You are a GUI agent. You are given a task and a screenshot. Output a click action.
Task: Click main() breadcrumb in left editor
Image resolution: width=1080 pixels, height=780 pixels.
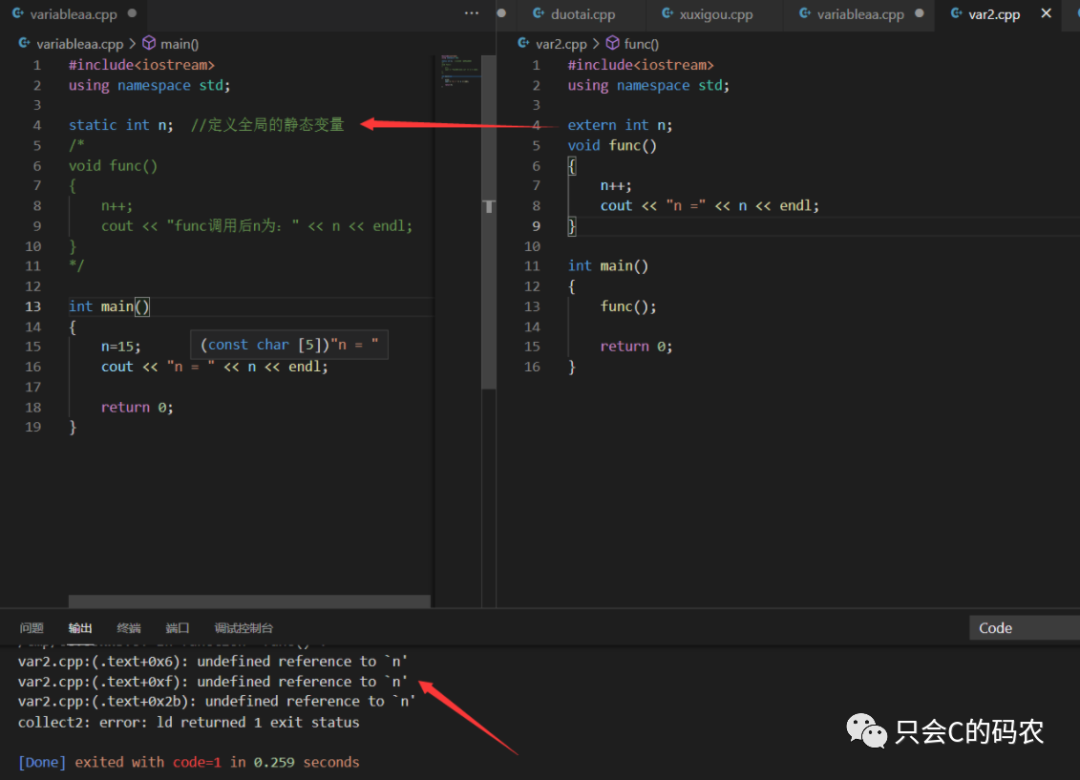coord(179,44)
